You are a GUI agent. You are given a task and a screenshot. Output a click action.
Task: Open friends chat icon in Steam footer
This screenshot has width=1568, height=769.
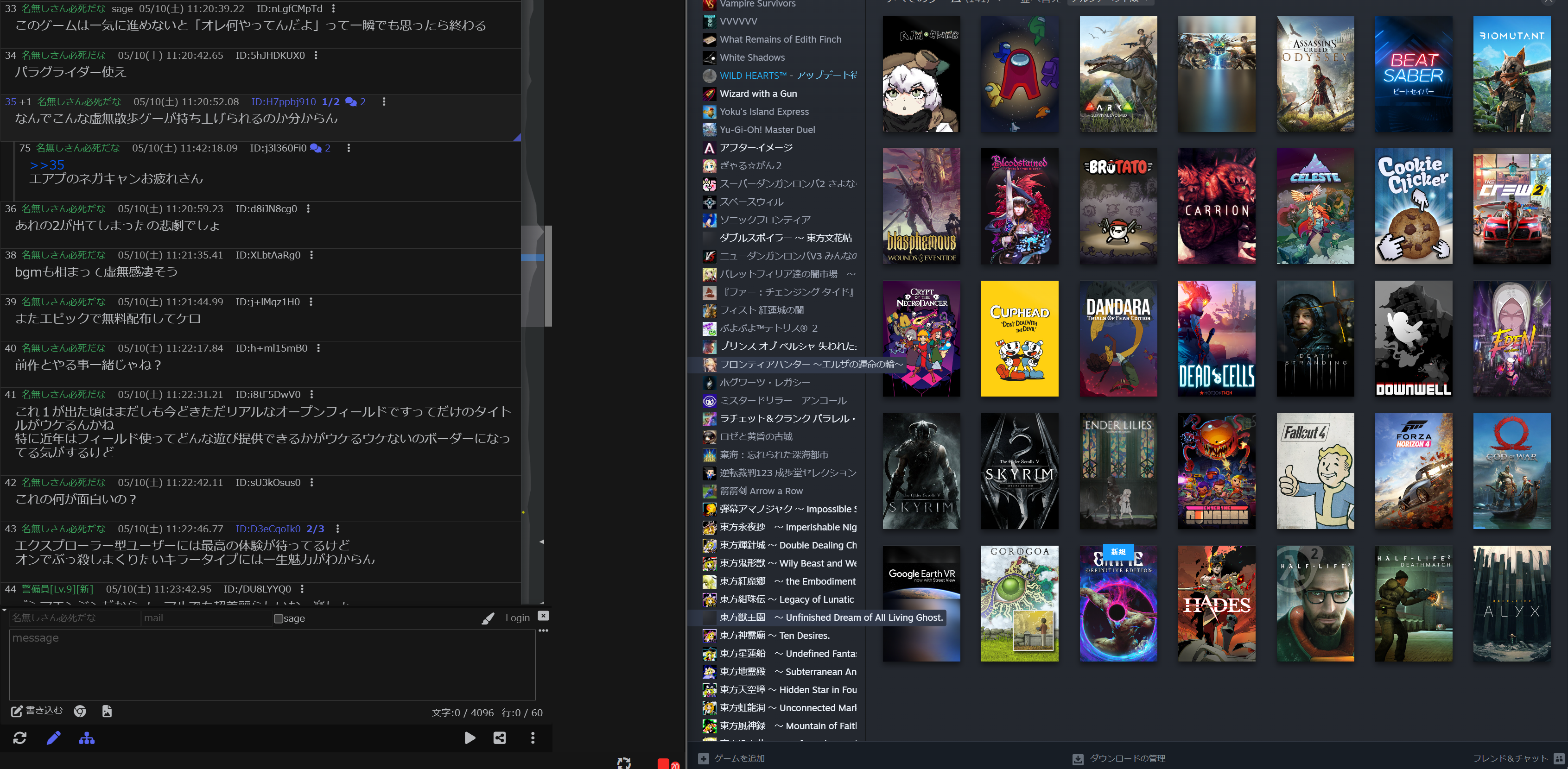(x=1559, y=759)
